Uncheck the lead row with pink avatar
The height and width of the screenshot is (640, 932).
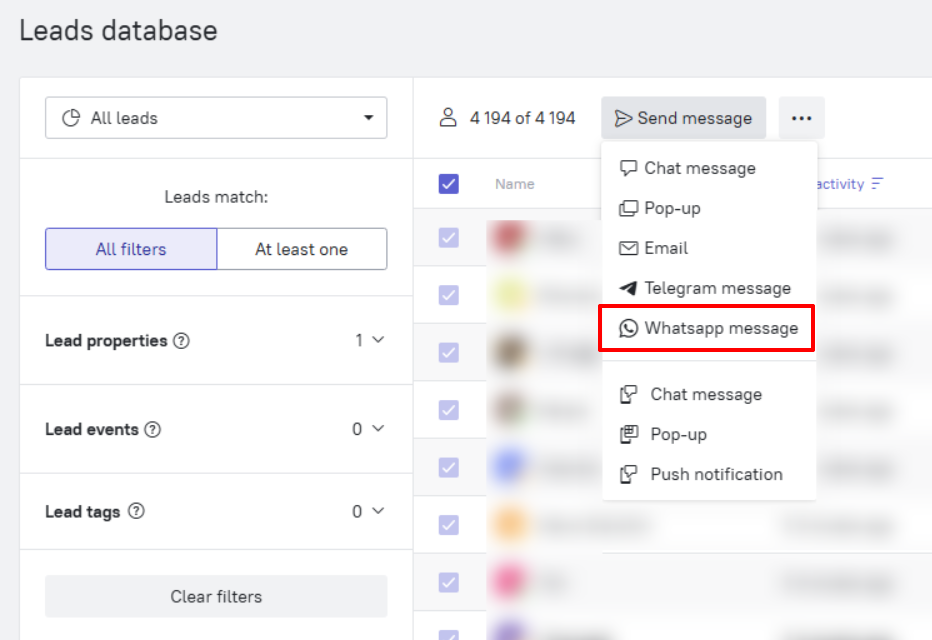(x=449, y=582)
